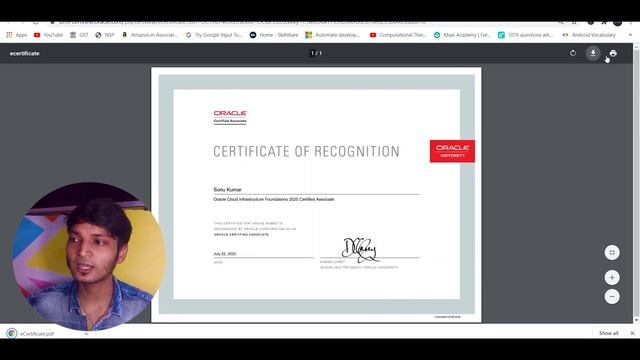Open the Khan Academy bookmark
The width and height of the screenshot is (640, 360).
[x=462, y=35]
